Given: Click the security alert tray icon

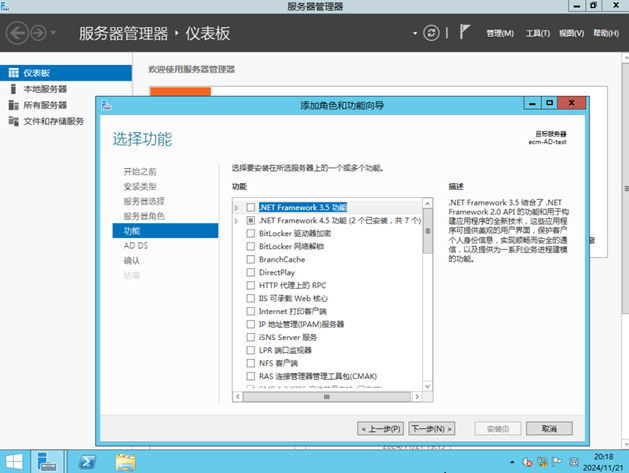Looking at the screenshot, I should click(x=527, y=462).
